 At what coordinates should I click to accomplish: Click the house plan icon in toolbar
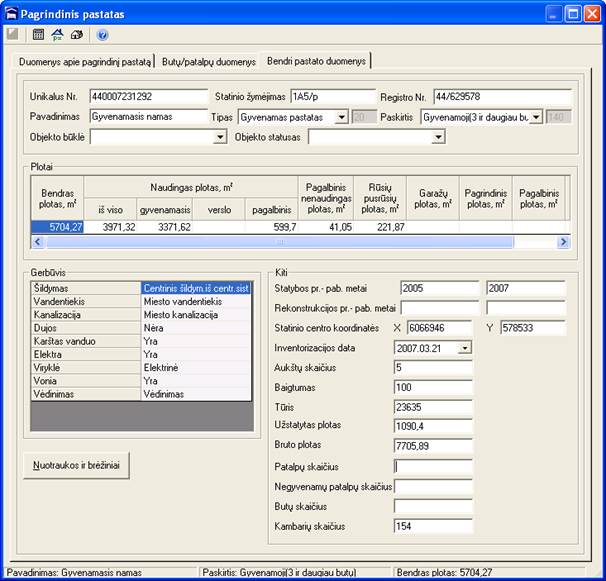57,34
